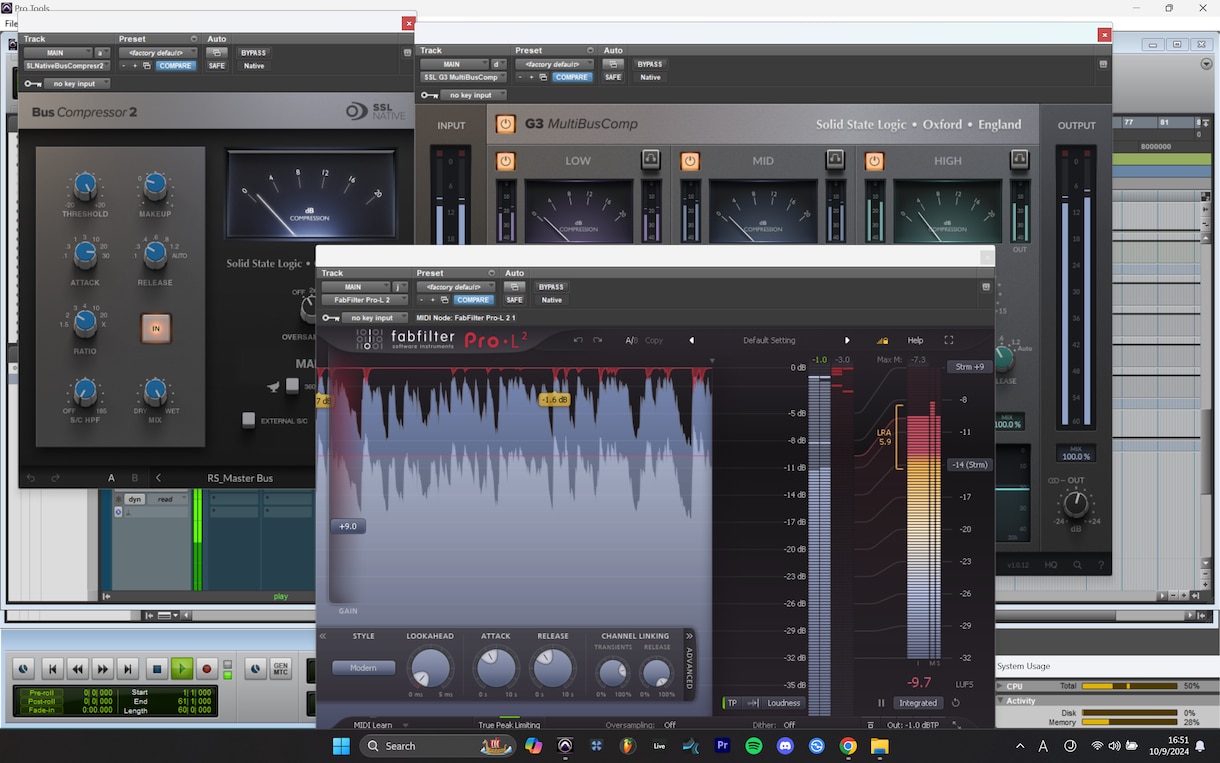
Task: Collapse the Pro-L 2 controls with left chevrons
Action: click(323, 636)
